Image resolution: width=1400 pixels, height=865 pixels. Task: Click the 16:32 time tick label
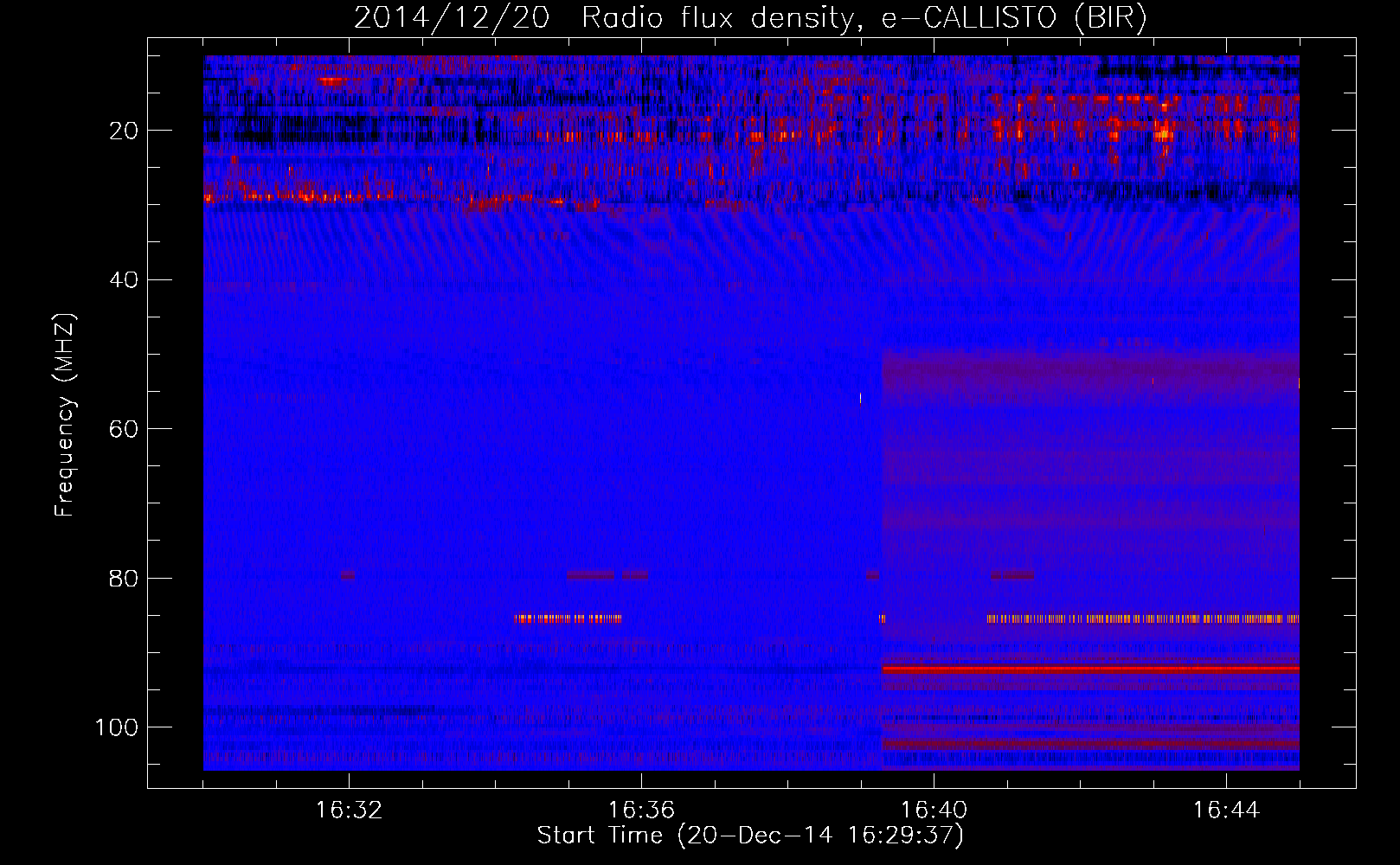[x=349, y=811]
